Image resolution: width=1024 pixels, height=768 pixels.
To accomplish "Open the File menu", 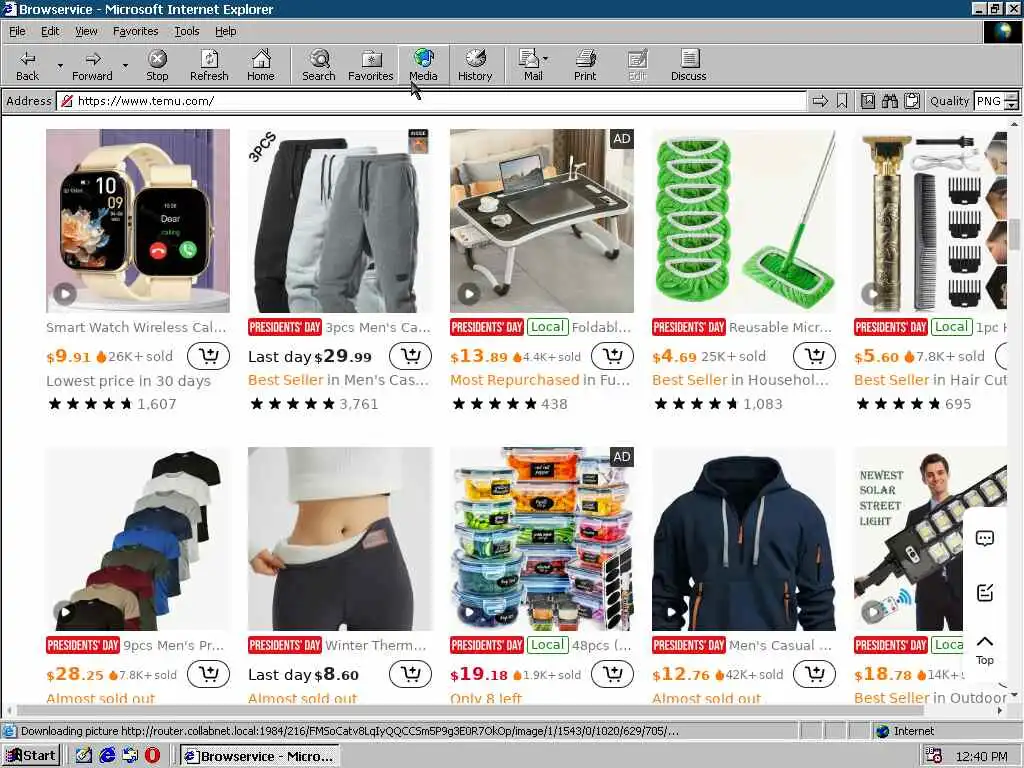I will (17, 31).
